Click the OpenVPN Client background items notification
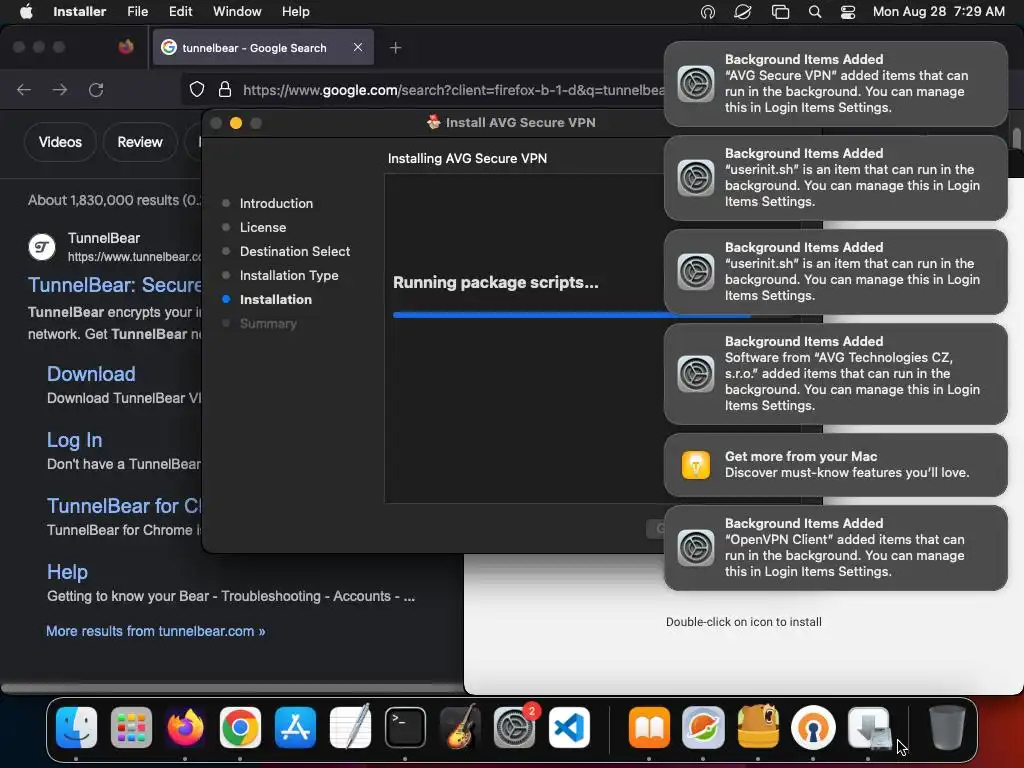 click(835, 548)
